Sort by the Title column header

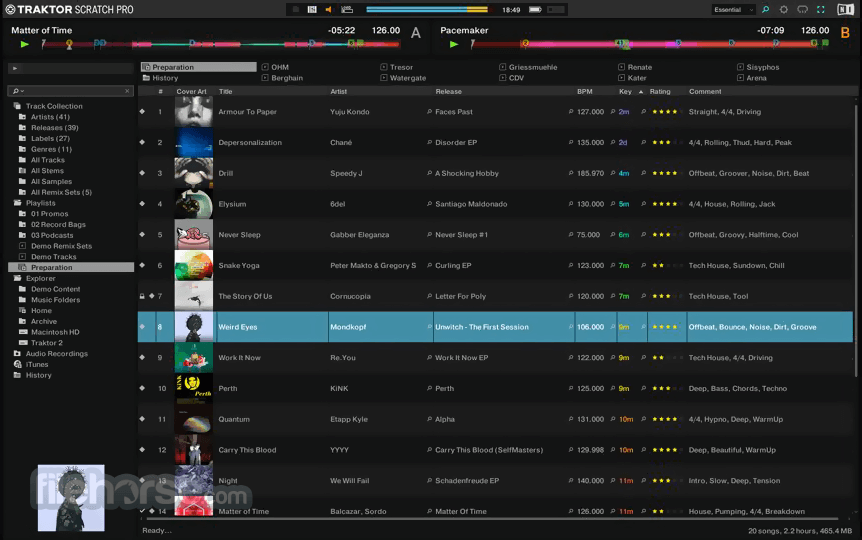225,91
